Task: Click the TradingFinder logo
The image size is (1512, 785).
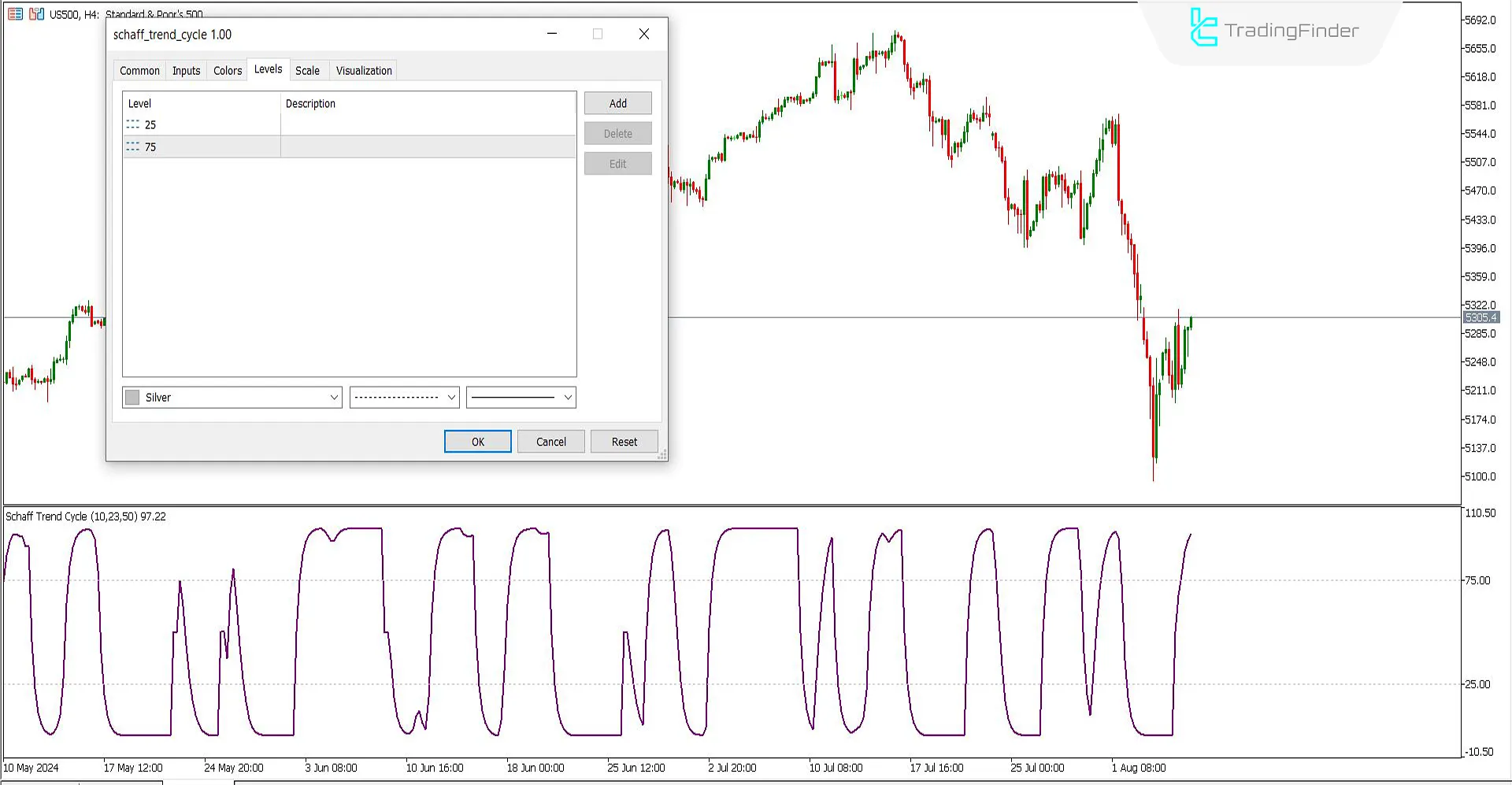Action: pos(1273,30)
